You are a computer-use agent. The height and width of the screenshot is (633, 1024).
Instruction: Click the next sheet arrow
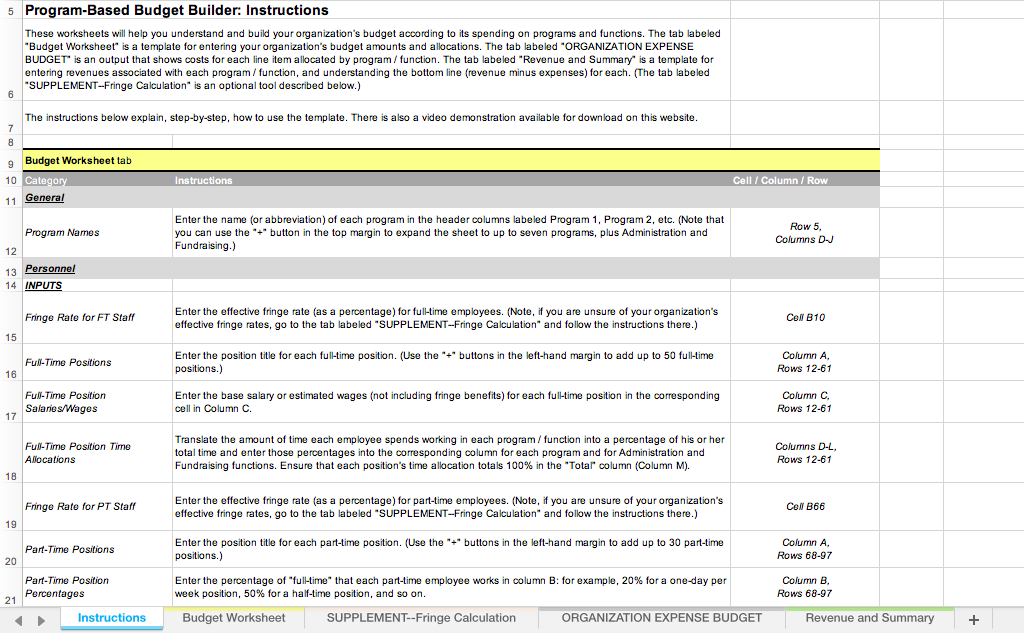(40, 620)
